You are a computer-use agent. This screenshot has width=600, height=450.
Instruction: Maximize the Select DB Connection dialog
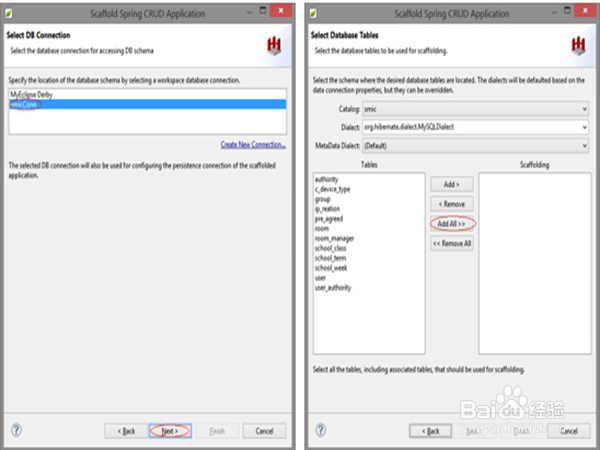click(x=263, y=11)
